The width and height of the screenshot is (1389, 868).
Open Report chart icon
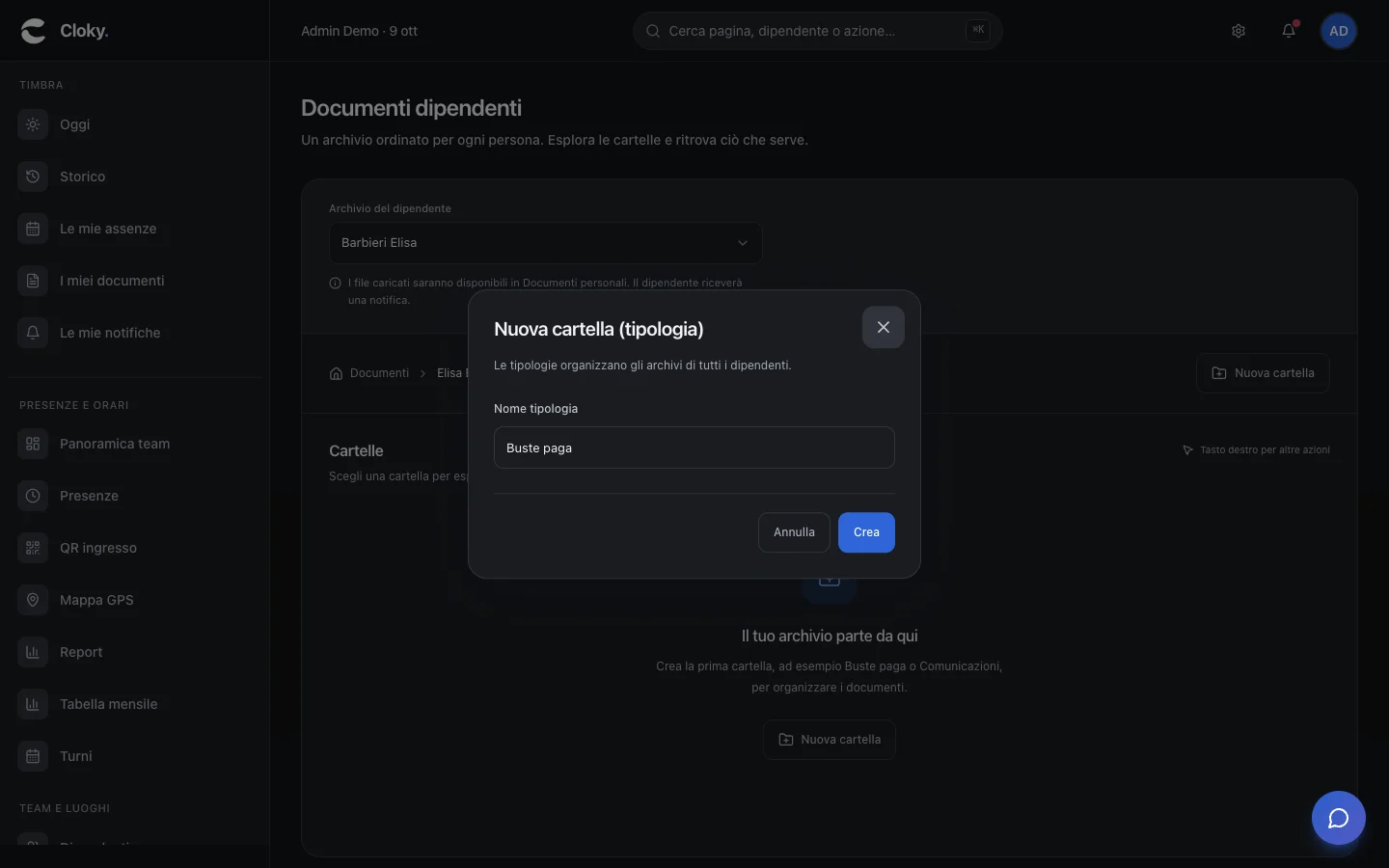tap(33, 652)
